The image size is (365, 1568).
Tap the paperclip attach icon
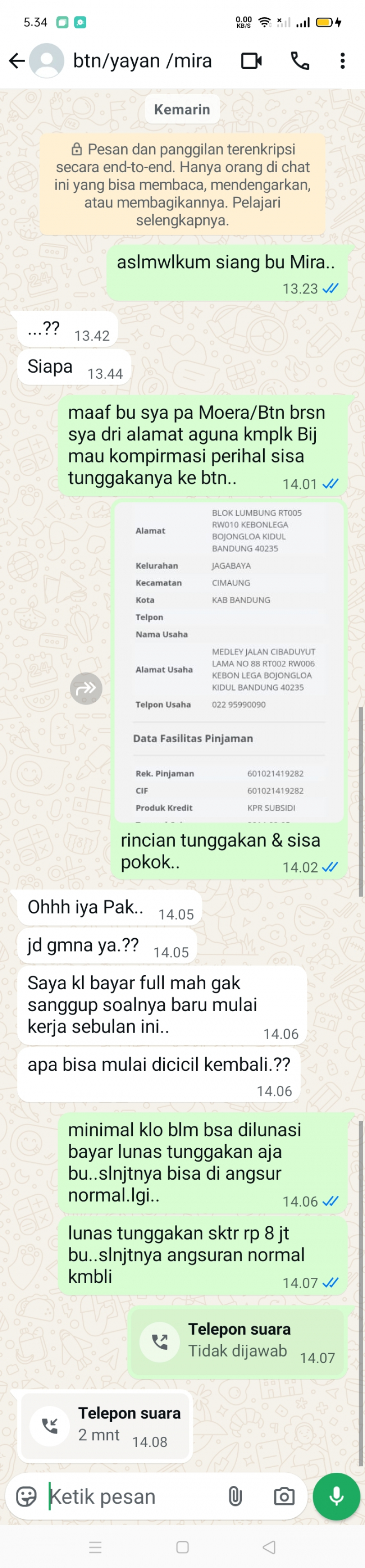pyautogui.click(x=235, y=1496)
